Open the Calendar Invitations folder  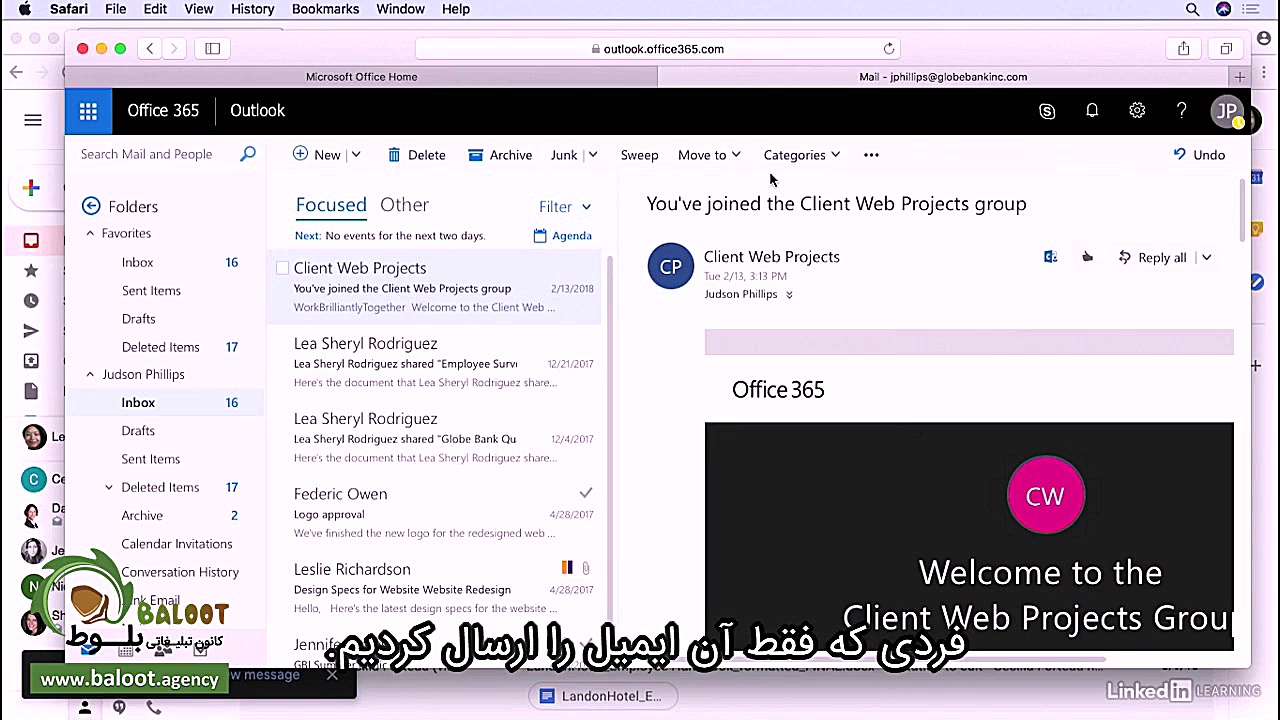tap(177, 543)
